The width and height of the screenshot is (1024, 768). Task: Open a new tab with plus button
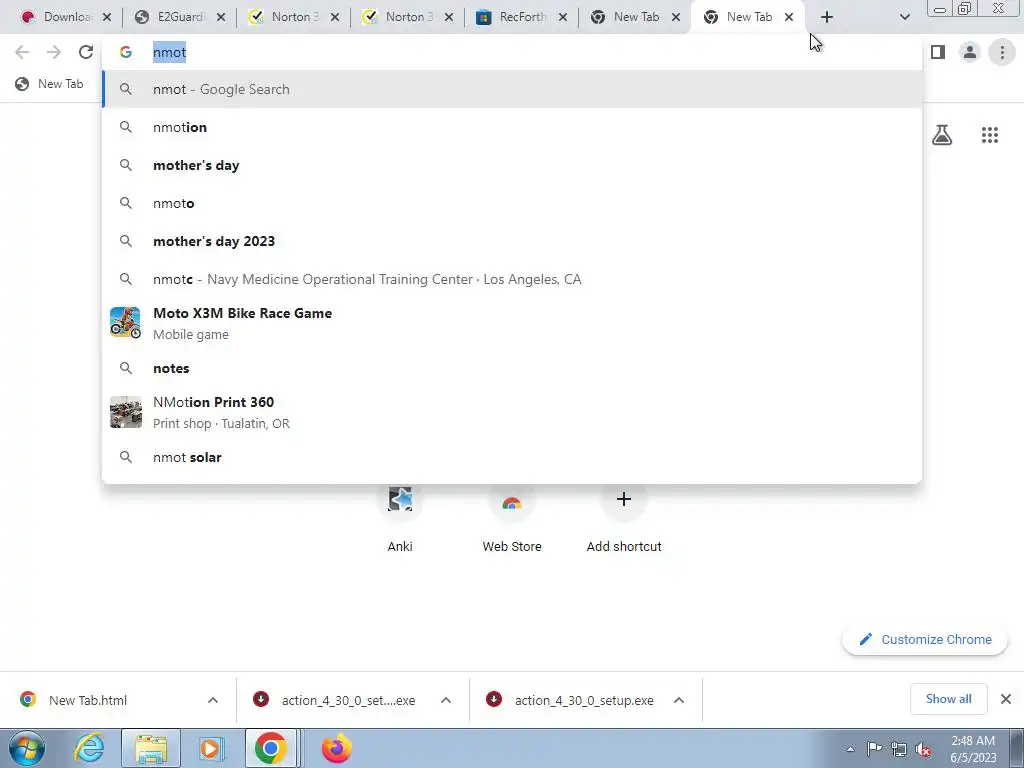click(x=827, y=18)
